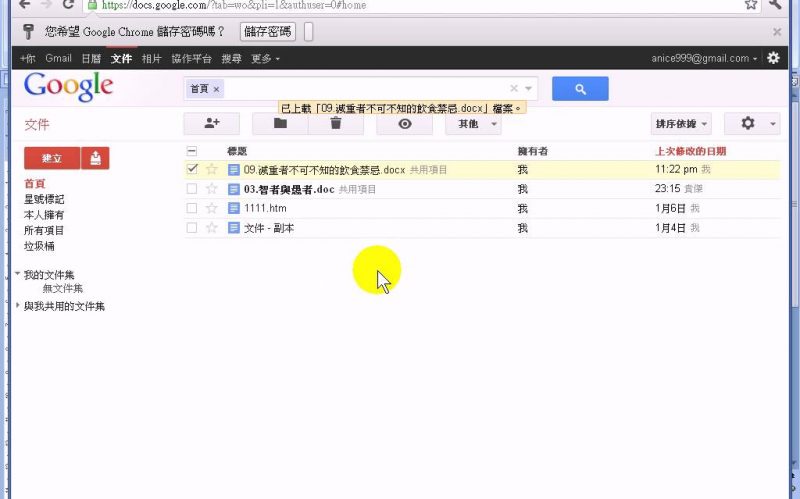Click the share (add person) toolbar icon
The height and width of the screenshot is (499, 800).
[212, 123]
